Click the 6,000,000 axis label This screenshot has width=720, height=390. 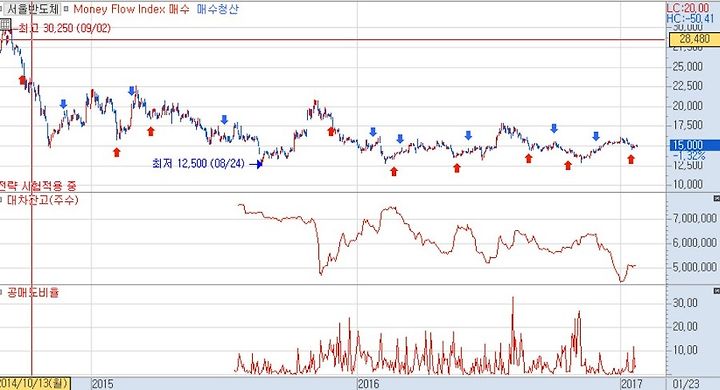coord(695,243)
